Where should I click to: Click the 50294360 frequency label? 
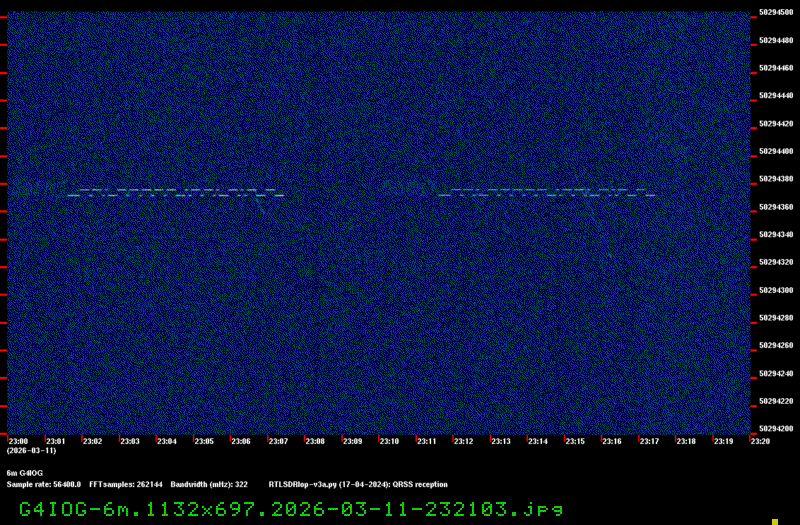click(x=776, y=207)
